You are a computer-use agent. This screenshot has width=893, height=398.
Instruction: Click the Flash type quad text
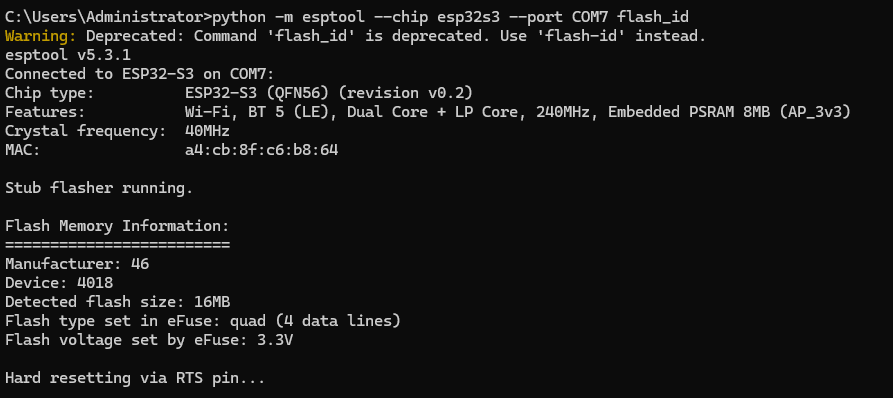point(203,321)
